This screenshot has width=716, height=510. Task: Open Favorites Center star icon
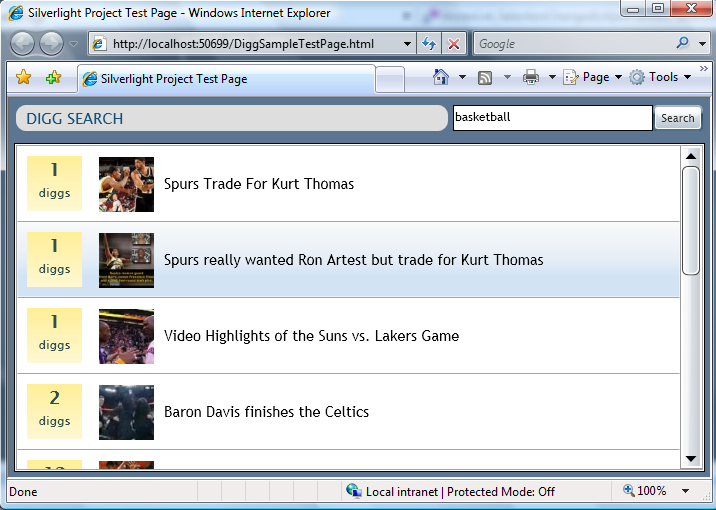point(23,77)
